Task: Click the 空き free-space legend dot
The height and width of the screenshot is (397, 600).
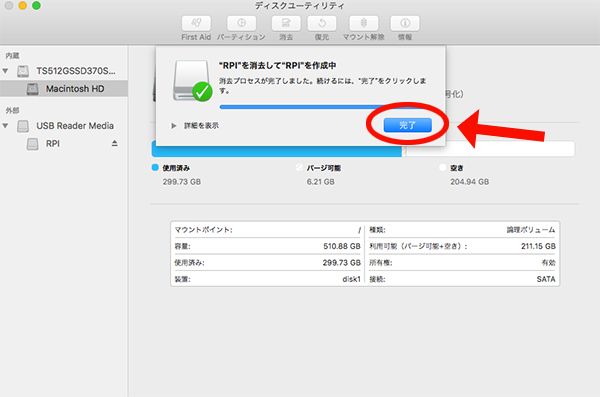Action: tap(443, 167)
